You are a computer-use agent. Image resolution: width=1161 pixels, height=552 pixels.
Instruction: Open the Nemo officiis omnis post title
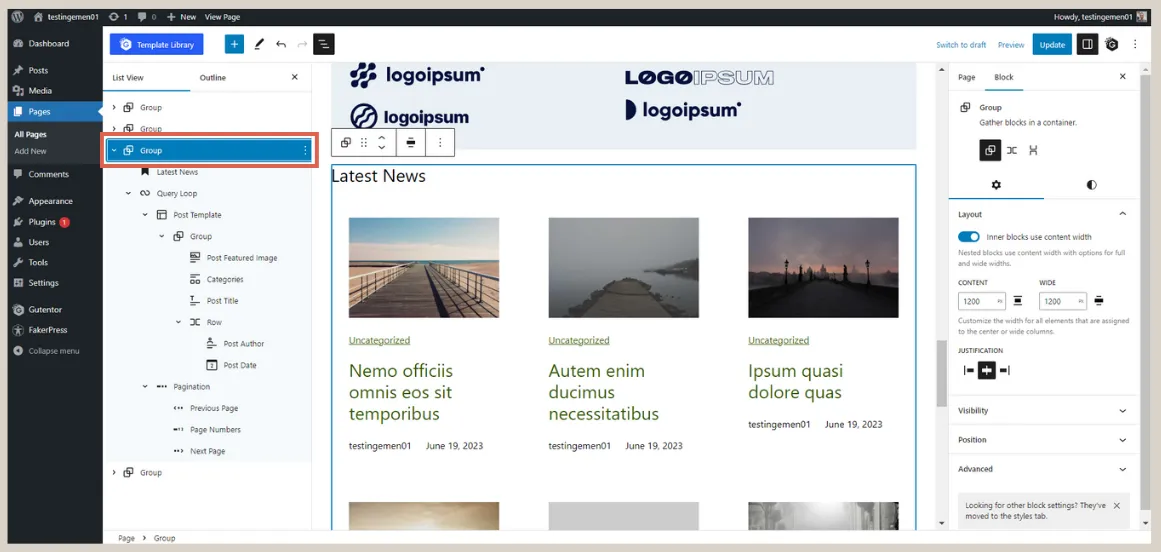401,392
